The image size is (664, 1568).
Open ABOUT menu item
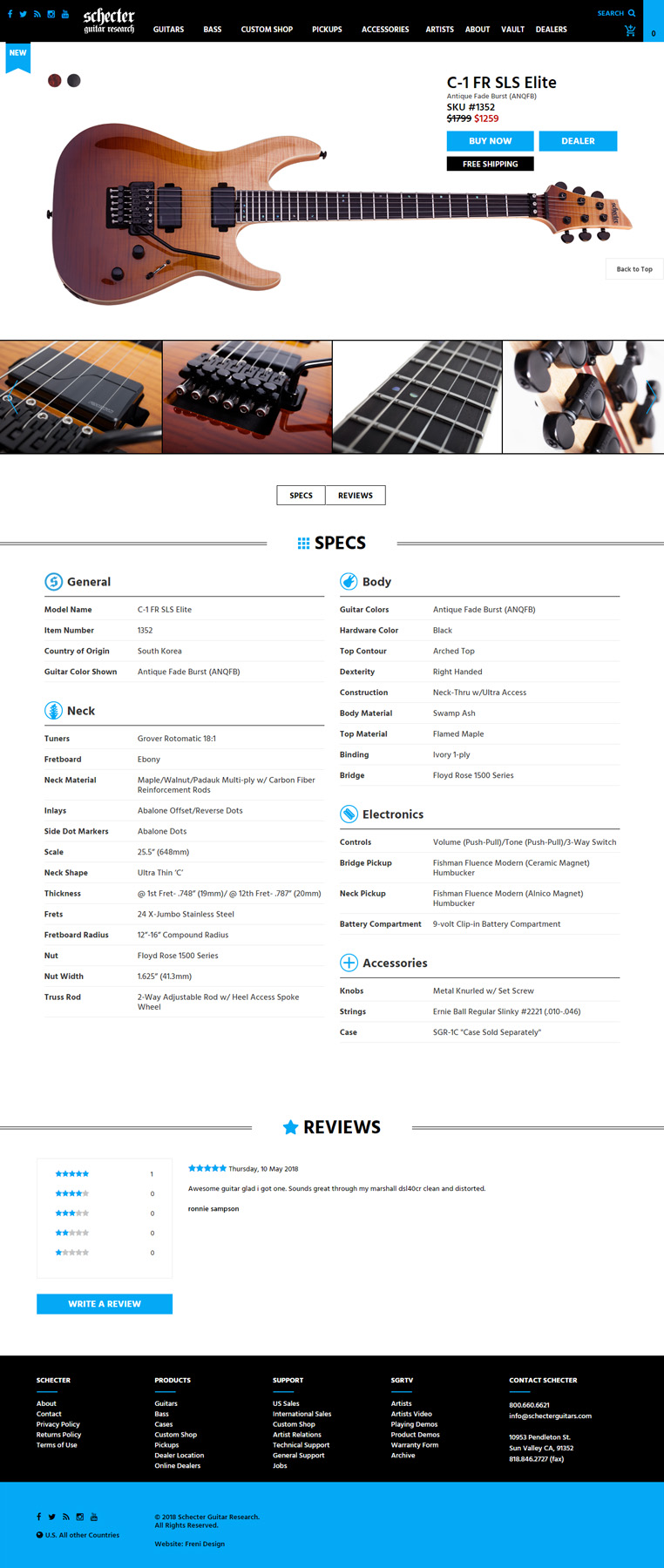tap(478, 30)
